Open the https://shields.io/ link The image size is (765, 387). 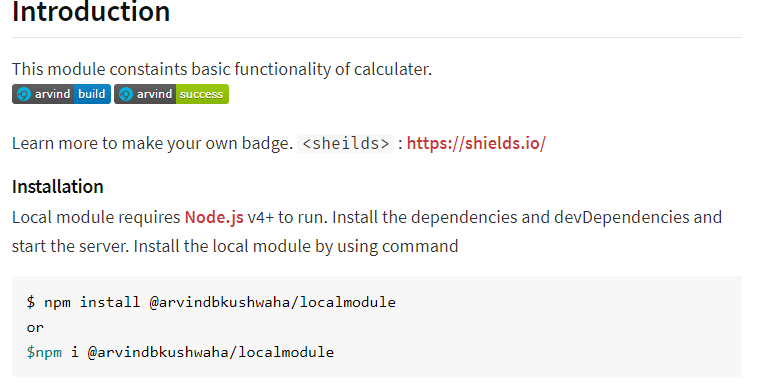click(476, 143)
